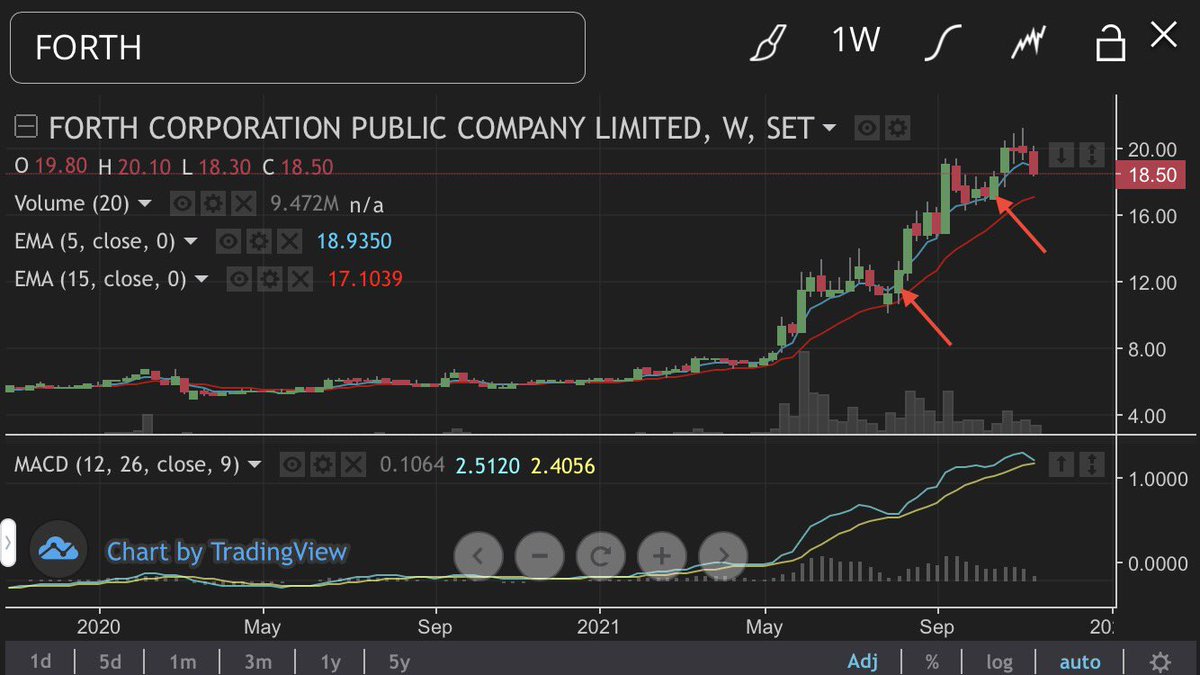
Task: Click the FORTH symbol search field
Action: [x=297, y=47]
